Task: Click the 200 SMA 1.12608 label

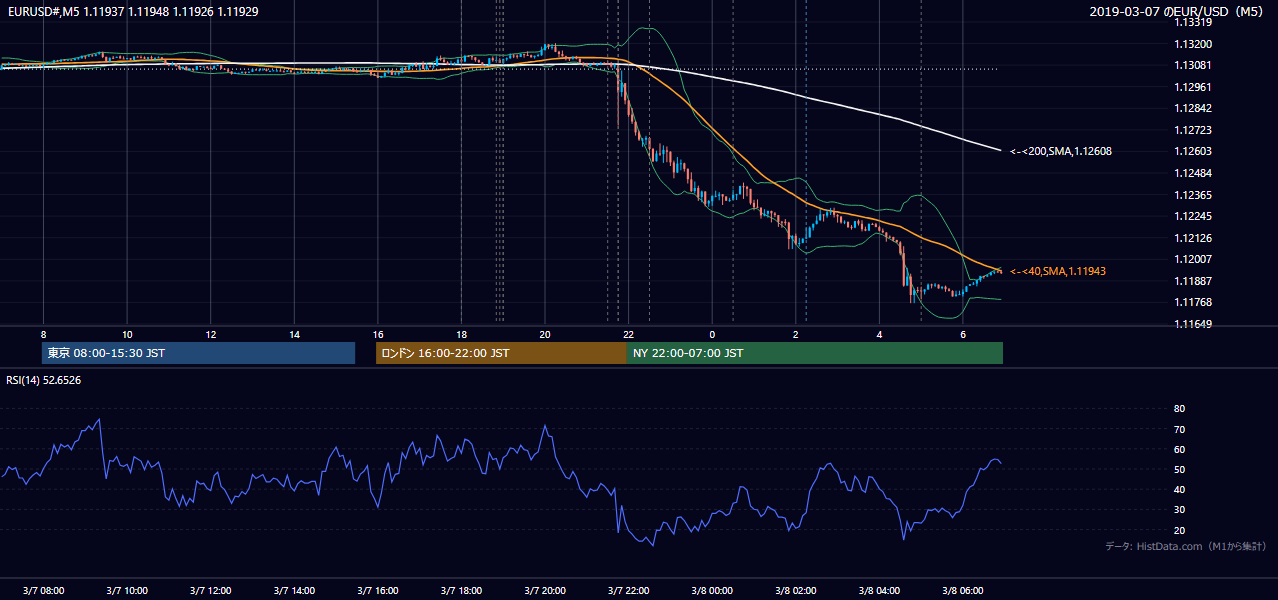Action: (x=1060, y=151)
